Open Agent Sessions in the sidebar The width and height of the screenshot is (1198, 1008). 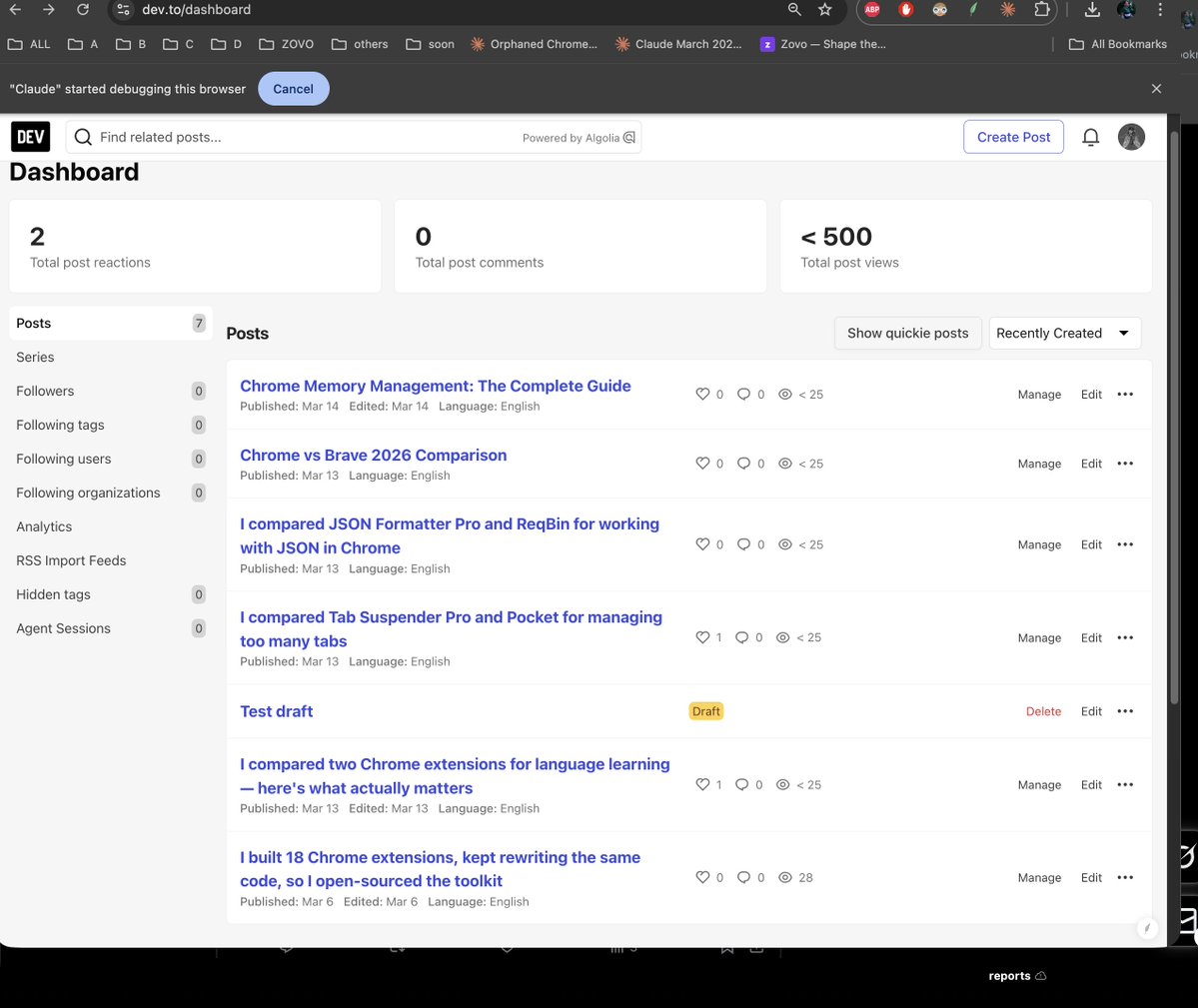click(x=111, y=628)
